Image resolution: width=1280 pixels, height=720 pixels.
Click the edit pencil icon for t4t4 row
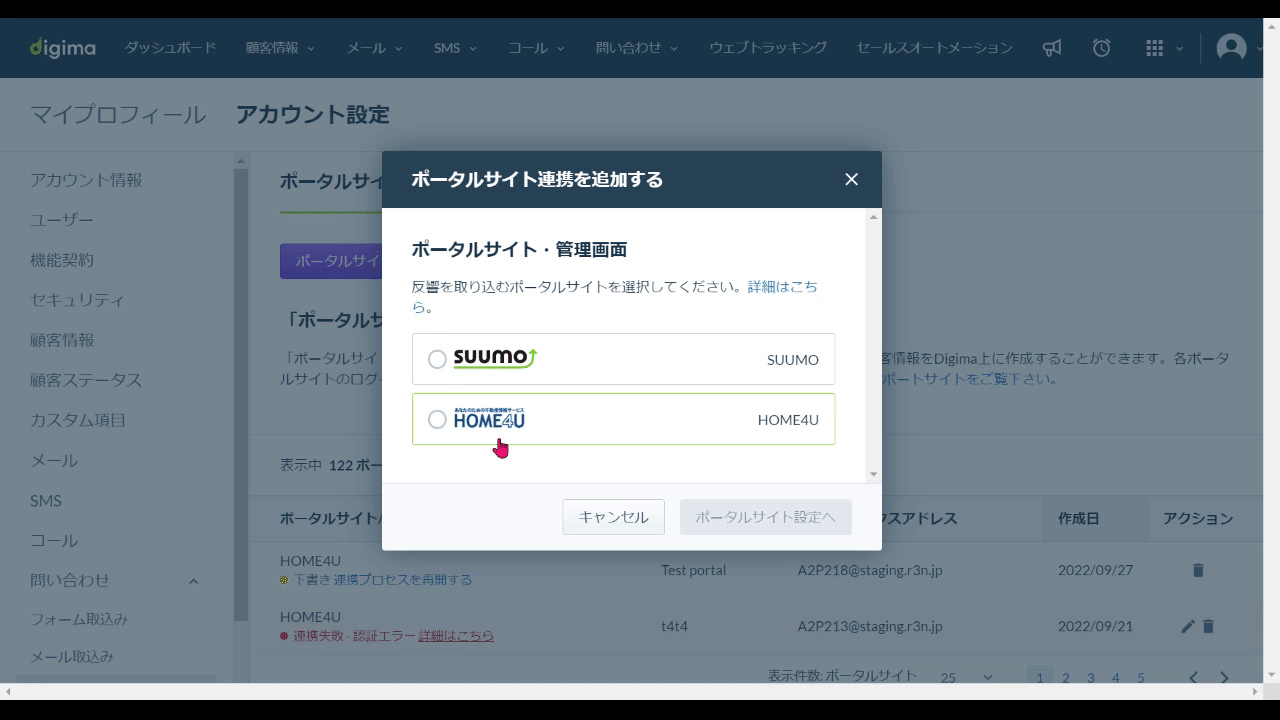(x=1188, y=626)
